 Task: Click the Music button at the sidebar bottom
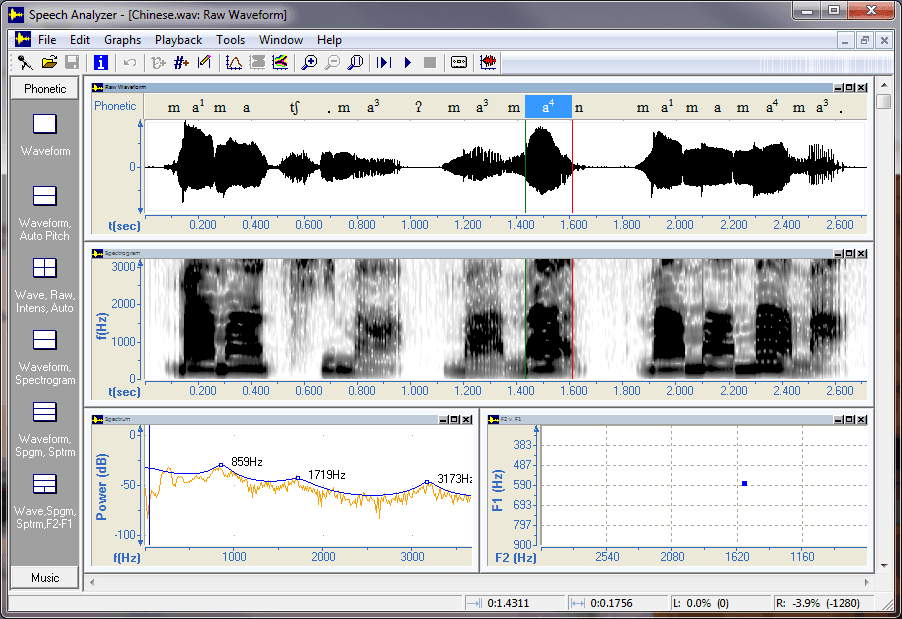44,578
